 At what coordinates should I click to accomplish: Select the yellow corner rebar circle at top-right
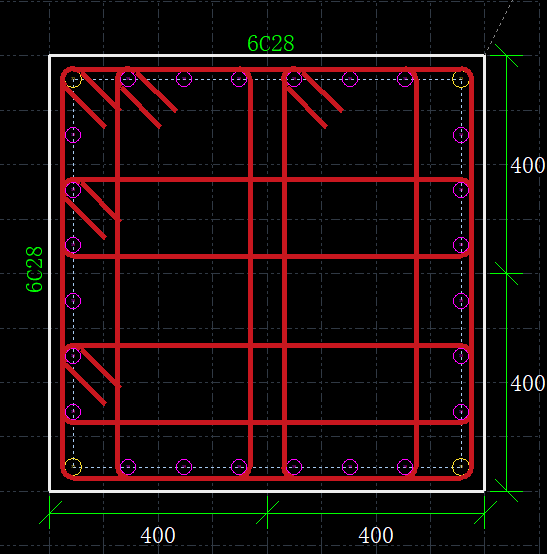point(461,79)
